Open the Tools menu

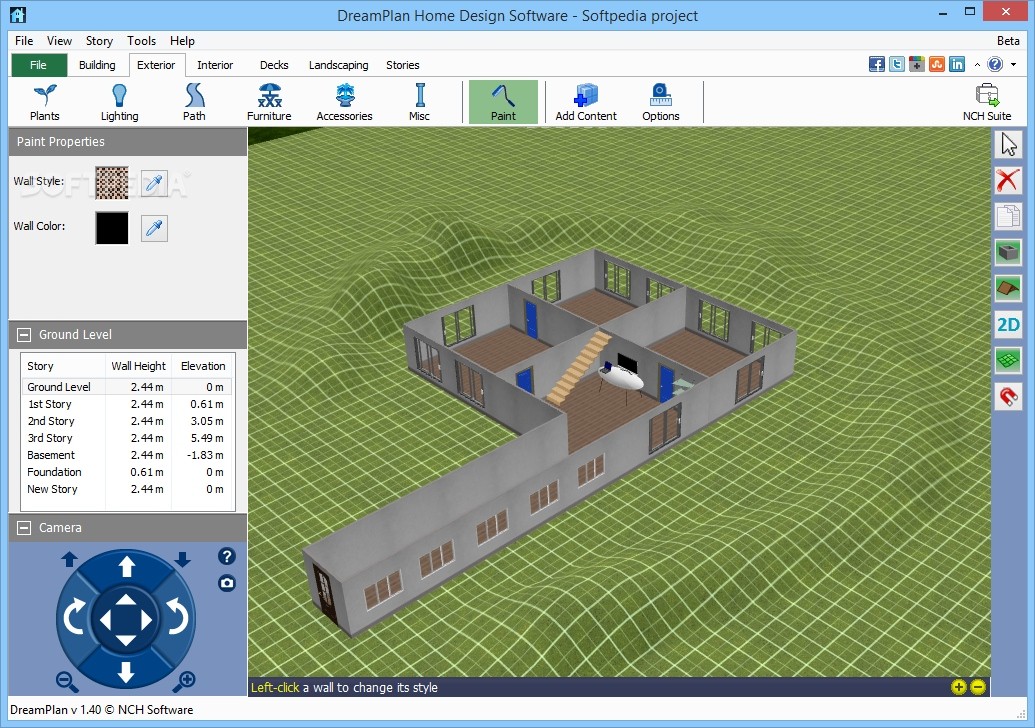tap(141, 41)
